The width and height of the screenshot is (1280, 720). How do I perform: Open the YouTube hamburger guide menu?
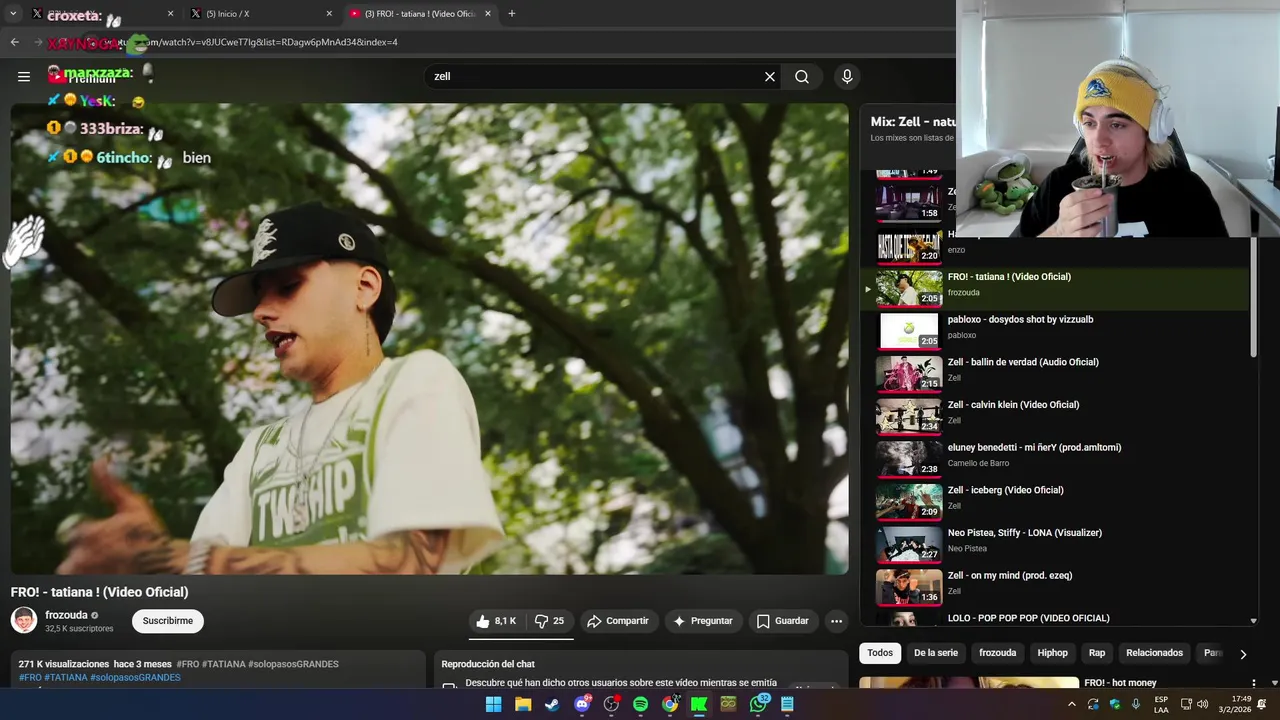(24, 76)
